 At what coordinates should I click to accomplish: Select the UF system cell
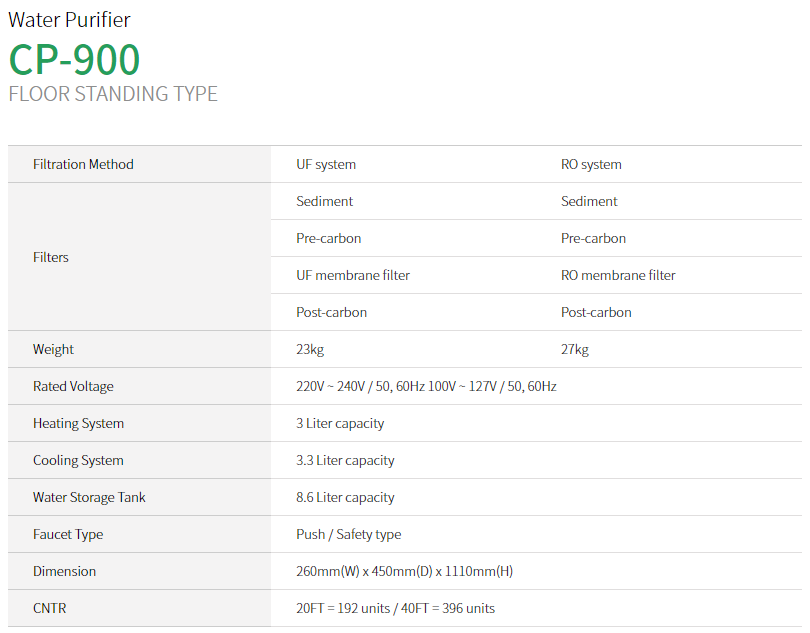pyautogui.click(x=326, y=164)
